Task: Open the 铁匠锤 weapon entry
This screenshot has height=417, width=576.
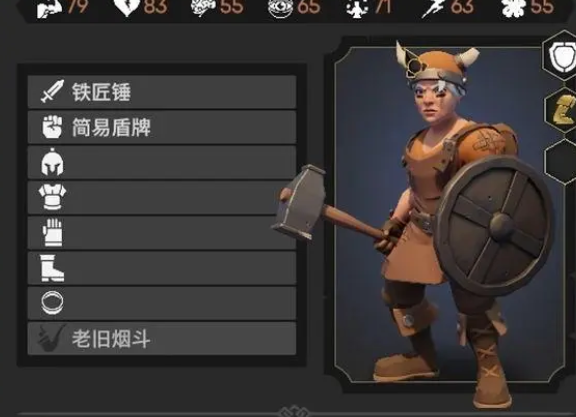Action: pyautogui.click(x=162, y=92)
